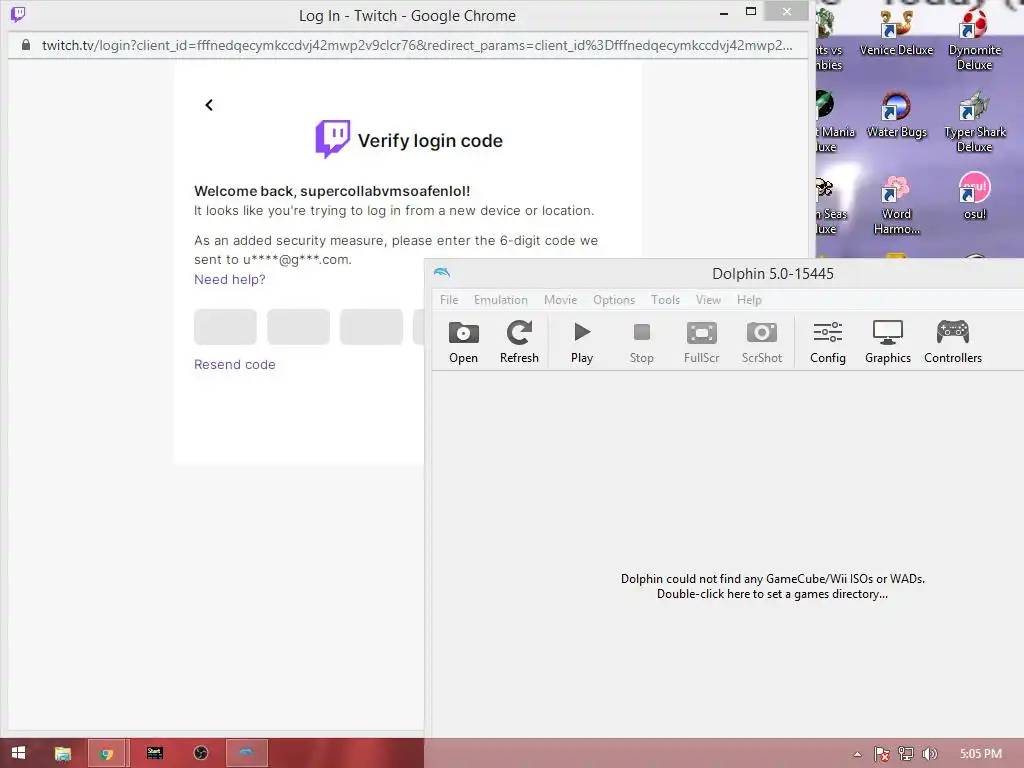Screen dimensions: 1024x768
Task: Minimize the Chrome window
Action: [724, 12]
